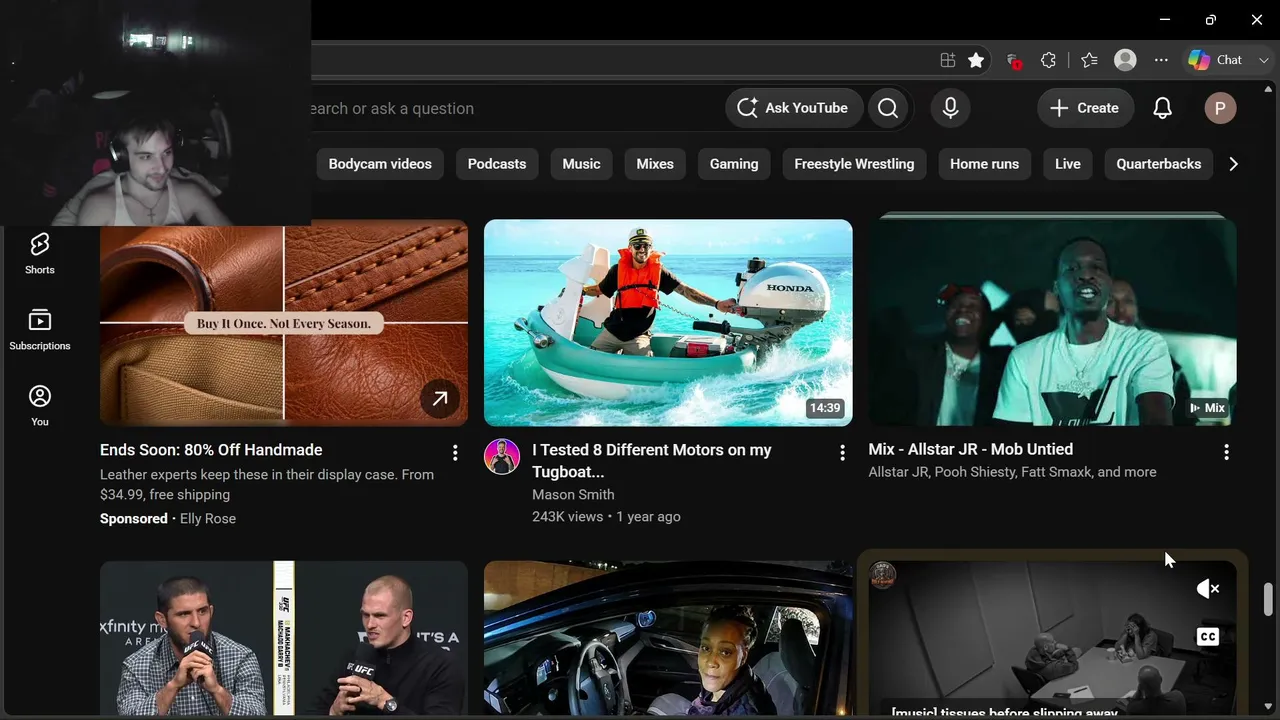This screenshot has height=720, width=1280.
Task: Open options for the Allstar JR mix
Action: click(x=1226, y=453)
